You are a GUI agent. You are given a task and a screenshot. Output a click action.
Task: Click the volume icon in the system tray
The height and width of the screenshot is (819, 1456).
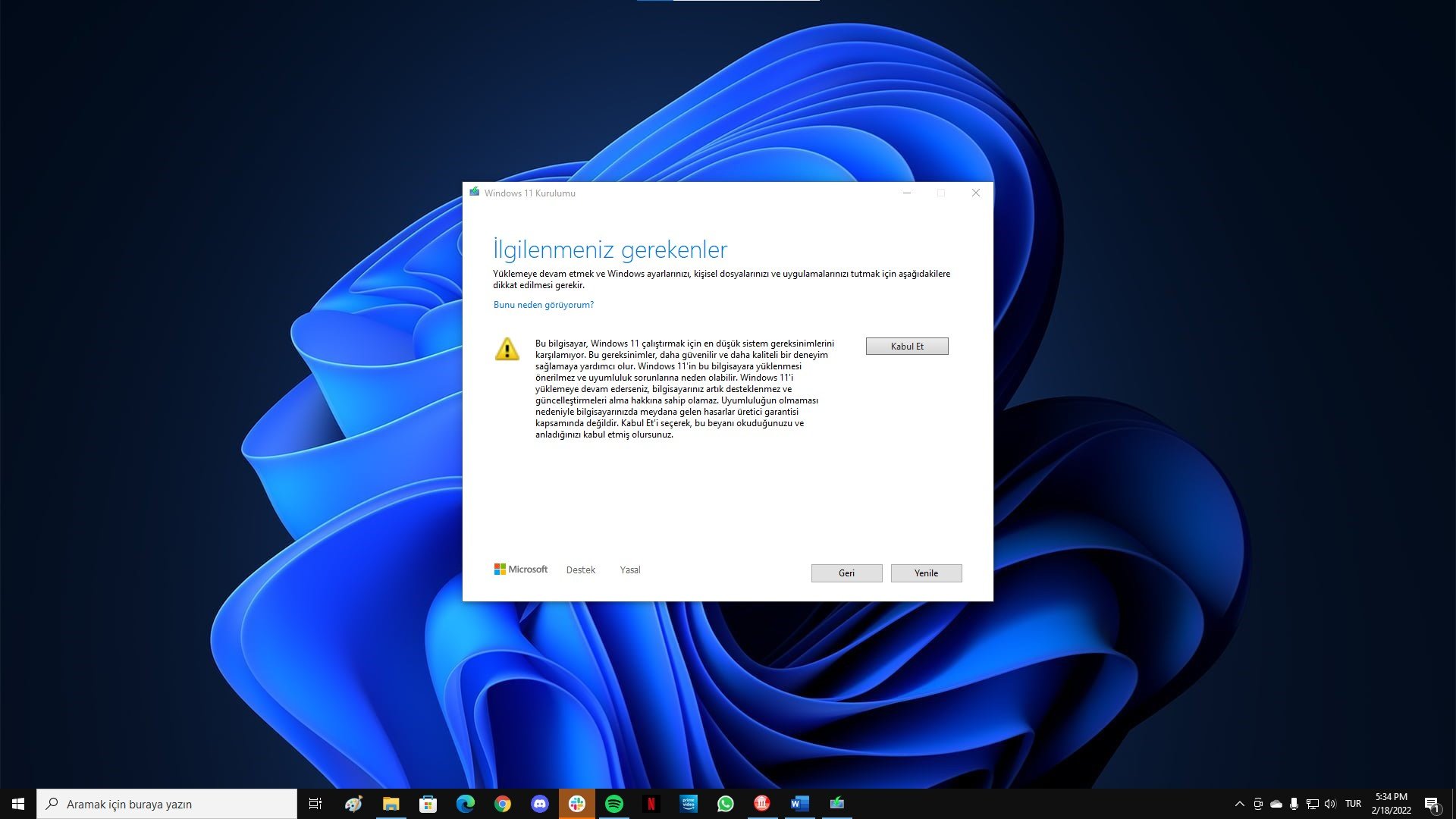(x=1330, y=804)
